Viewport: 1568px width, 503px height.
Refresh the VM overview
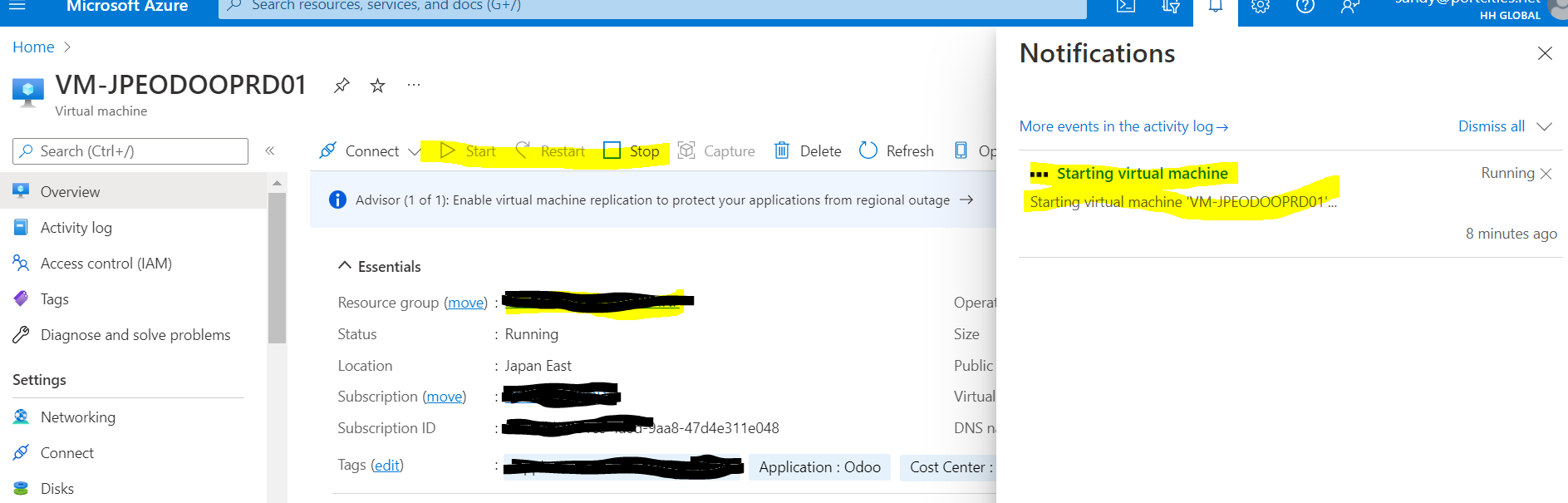pyautogui.click(x=897, y=150)
